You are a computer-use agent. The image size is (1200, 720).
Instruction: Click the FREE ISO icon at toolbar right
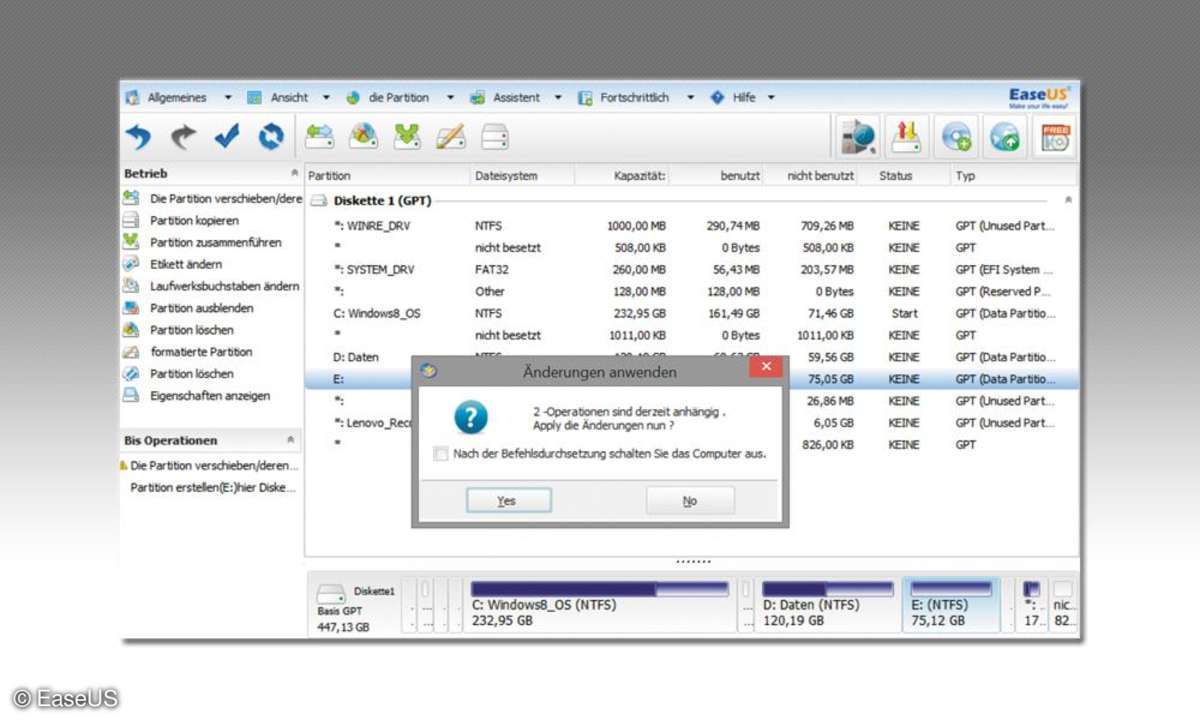click(1054, 137)
